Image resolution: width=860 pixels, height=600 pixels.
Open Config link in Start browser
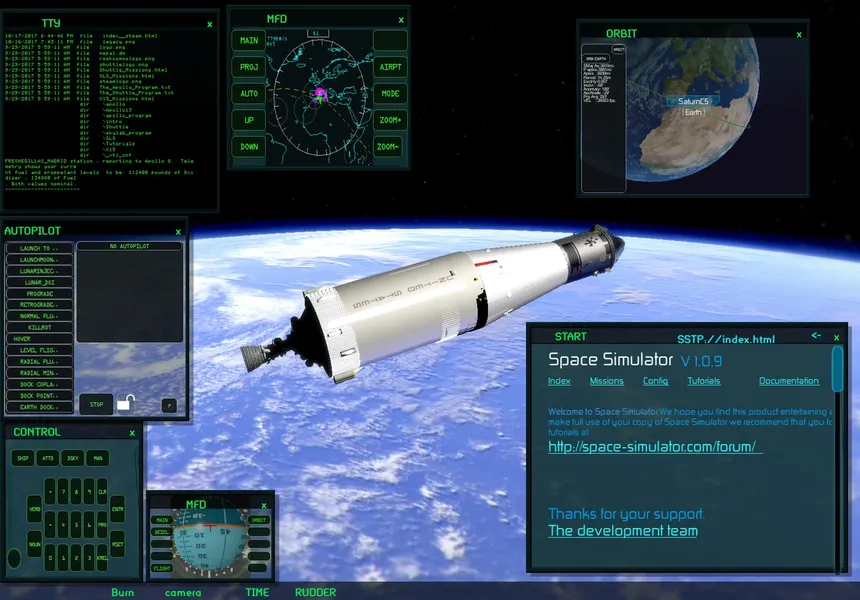click(655, 381)
